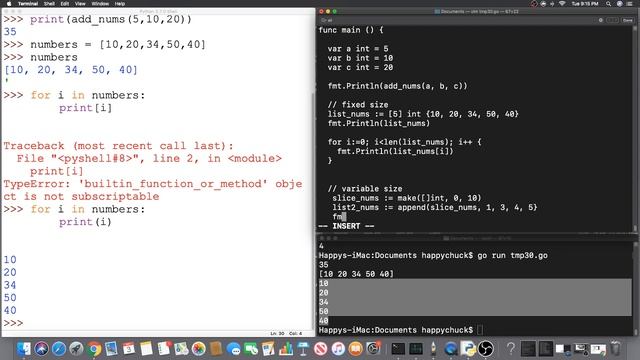Open Calendar in the dock
640x360 pixels.
point(129,349)
